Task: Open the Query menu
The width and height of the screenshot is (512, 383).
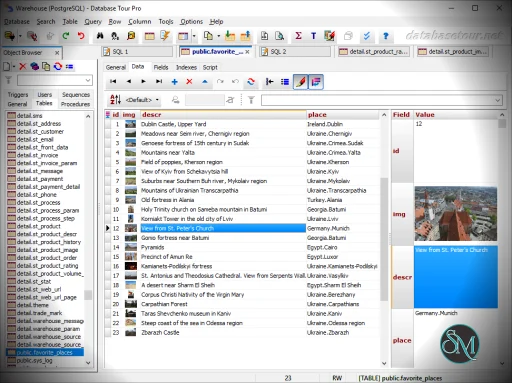Action: (x=93, y=22)
